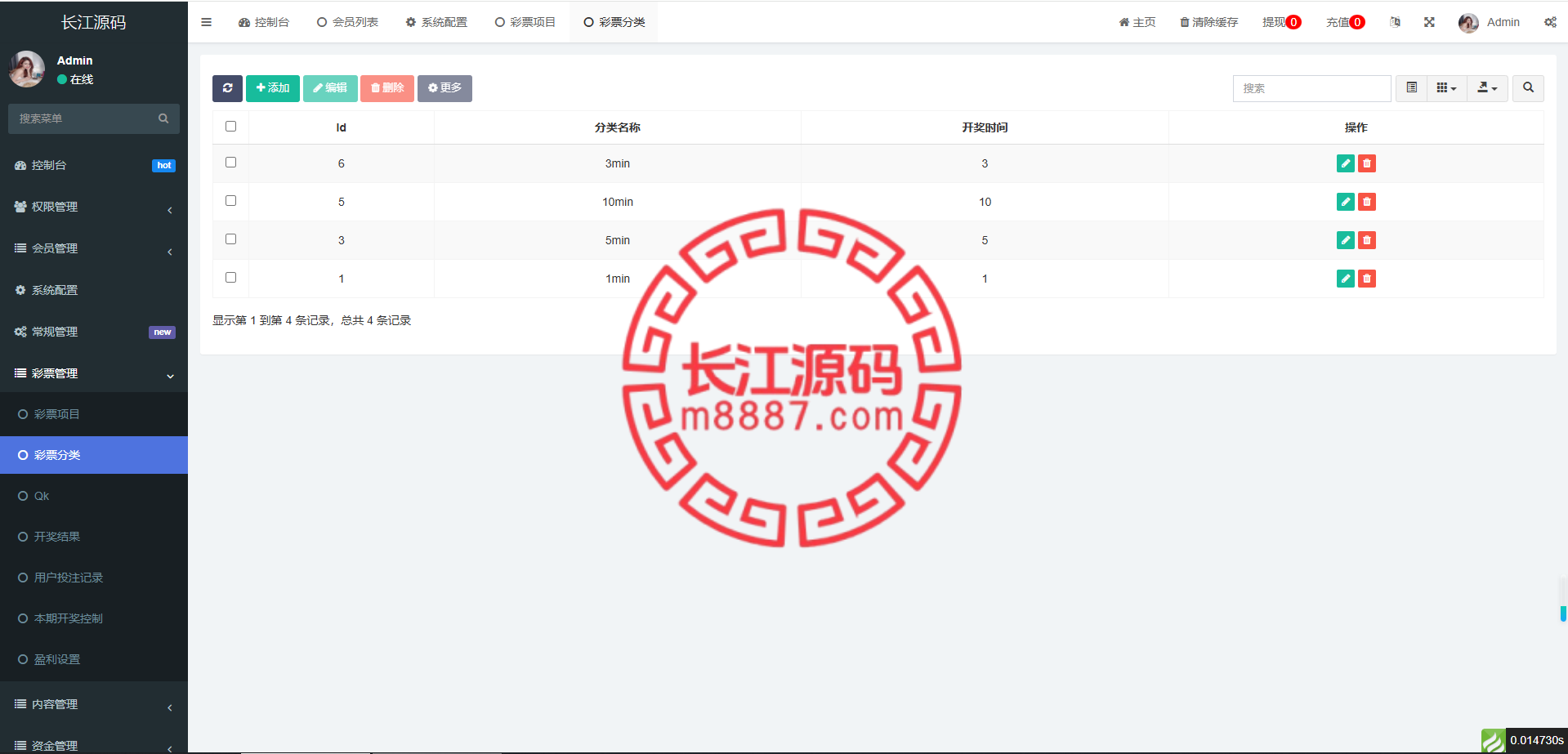The width and height of the screenshot is (1568, 754).
Task: Click the table search magnifier button
Action: pyautogui.click(x=1528, y=88)
